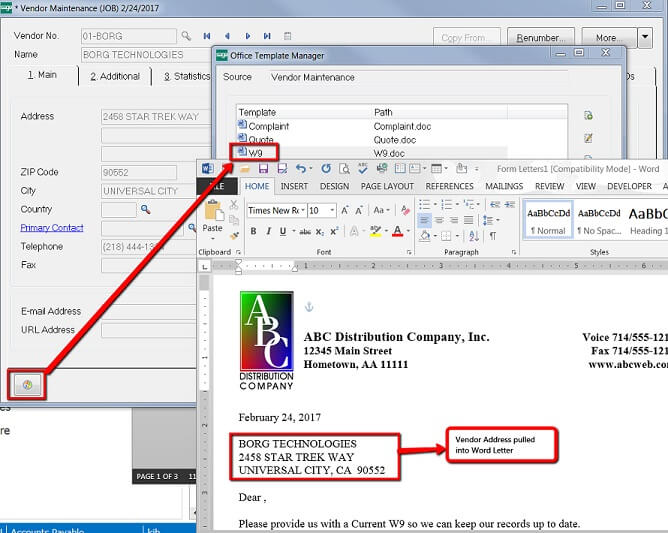
Task: Open the 3. Statistics tab in Vendor Maintenance
Action: pos(187,76)
